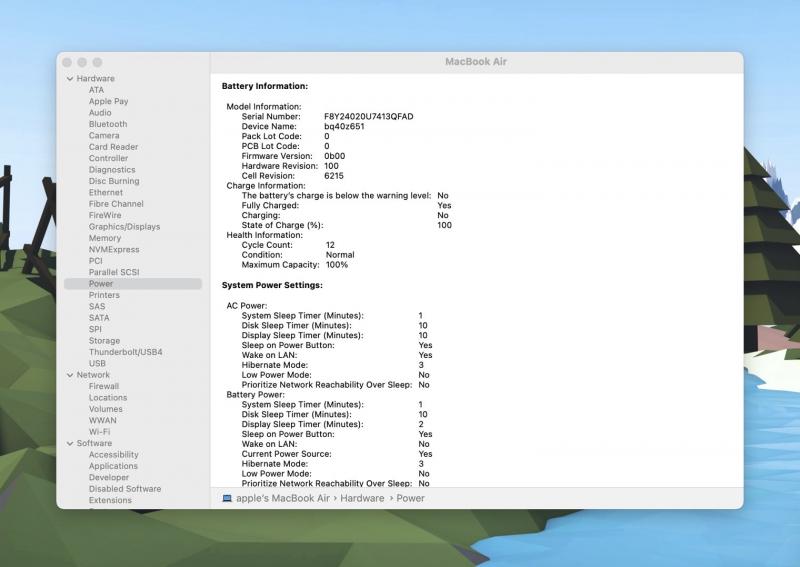
Task: Click the MacBook Air window title
Action: (x=476, y=62)
